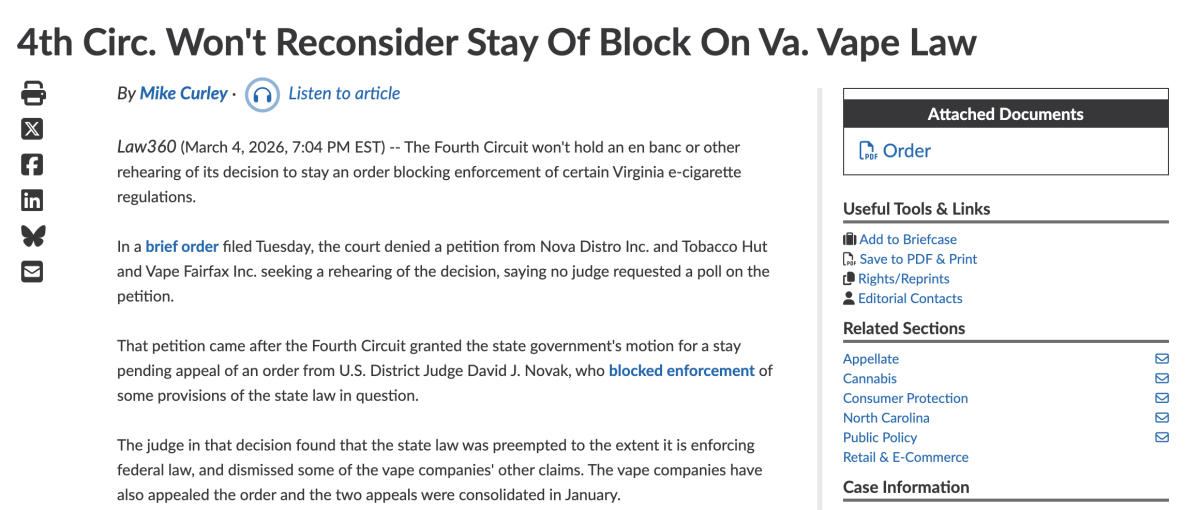Open Retail & E-Commerce section
This screenshot has height=510, width=1200.
[905, 457]
